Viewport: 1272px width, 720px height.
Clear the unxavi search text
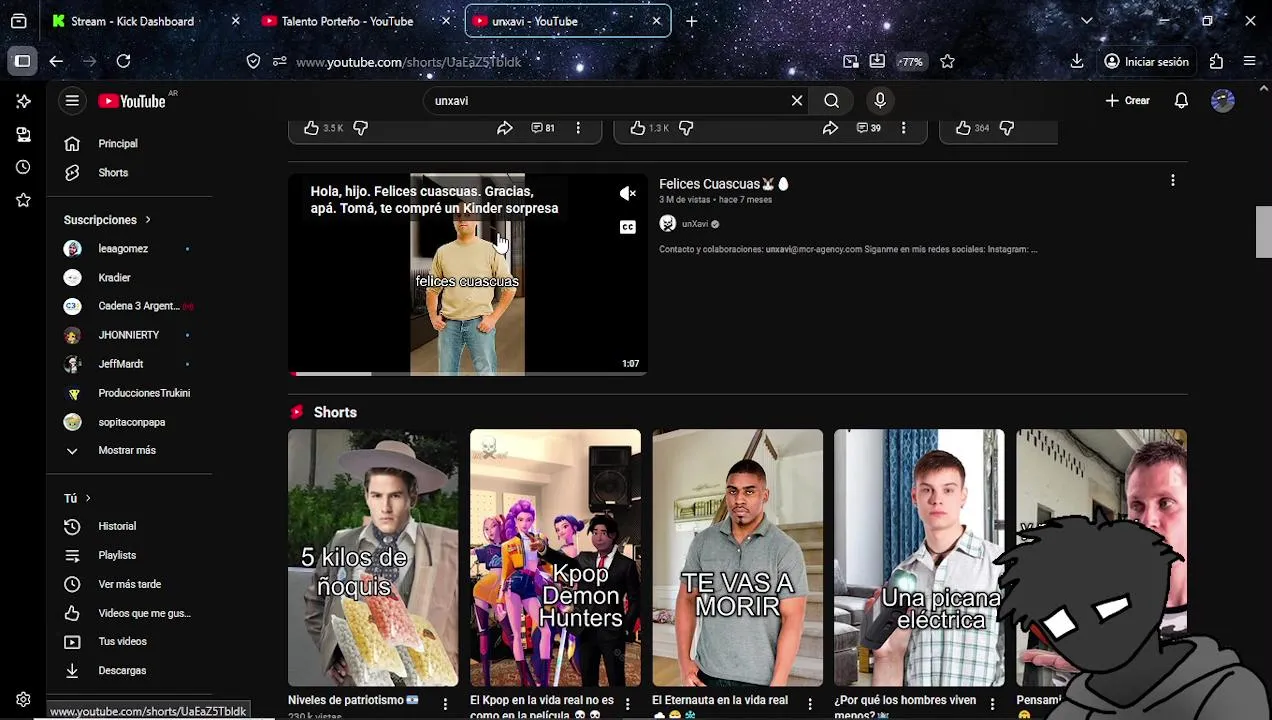coord(797,100)
